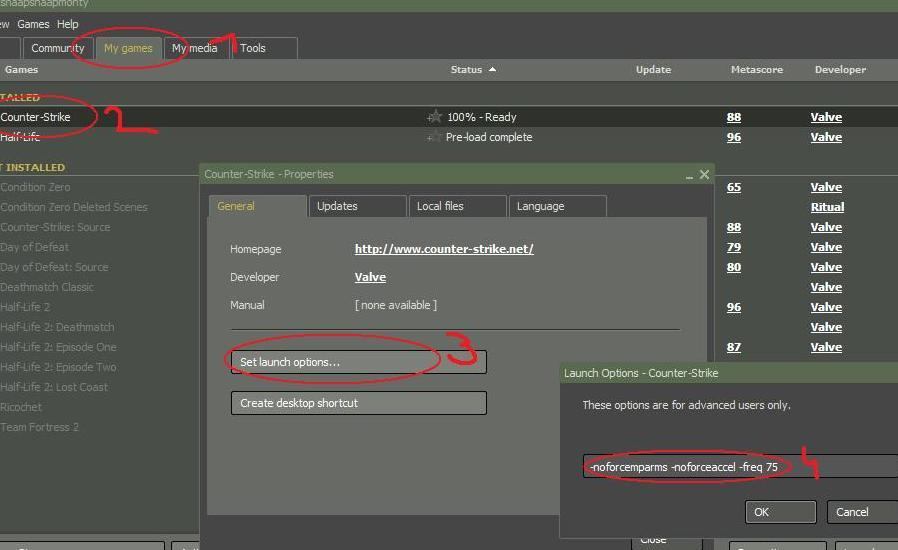Select Half-Life in the games list
The height and width of the screenshot is (550, 898).
20,137
